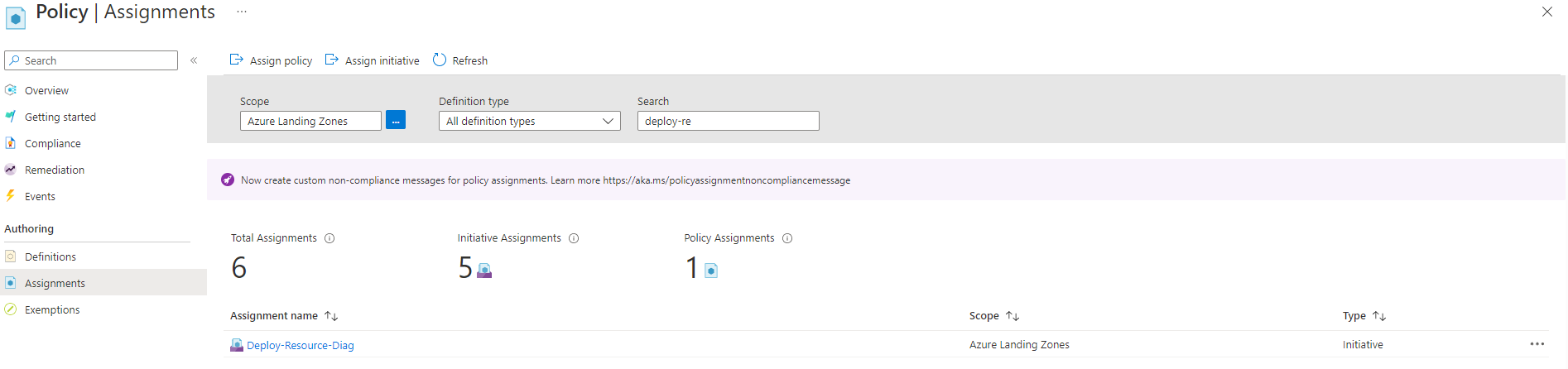
Task: Open the Deploy-Resource-Diag assignment
Action: pos(301,345)
